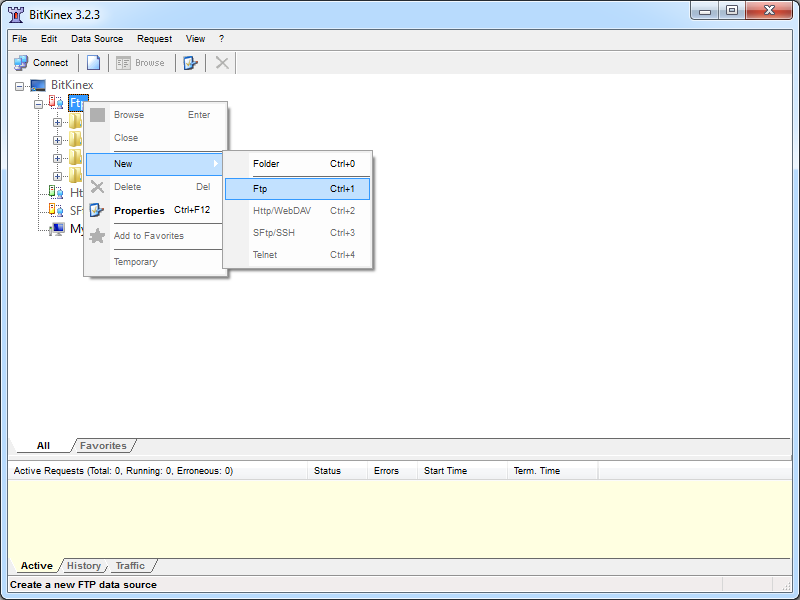Click the Properties edit icon in the toolbar
Image resolution: width=800 pixels, height=600 pixels.
pos(190,63)
